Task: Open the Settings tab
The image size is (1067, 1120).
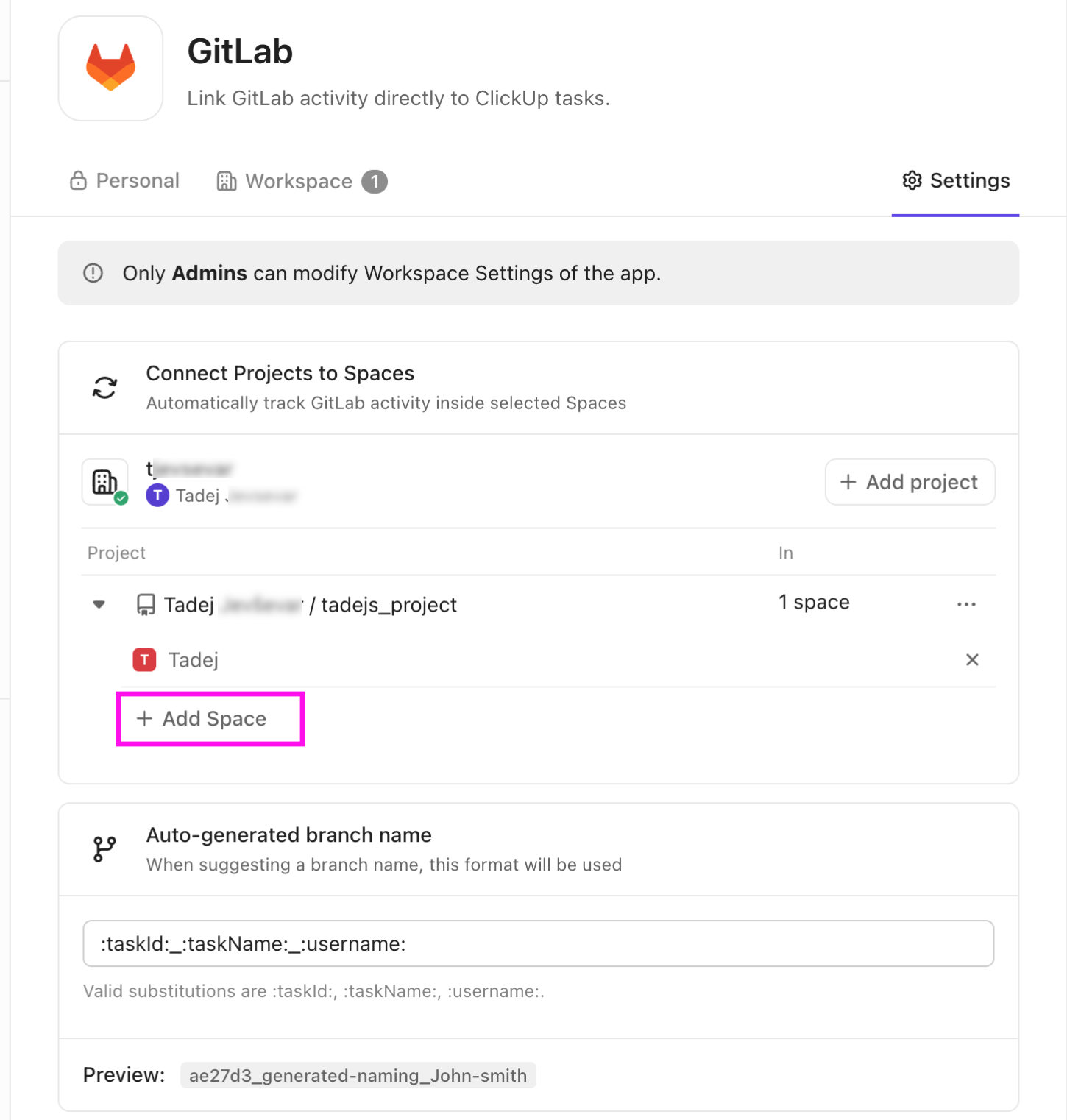Action: (954, 180)
